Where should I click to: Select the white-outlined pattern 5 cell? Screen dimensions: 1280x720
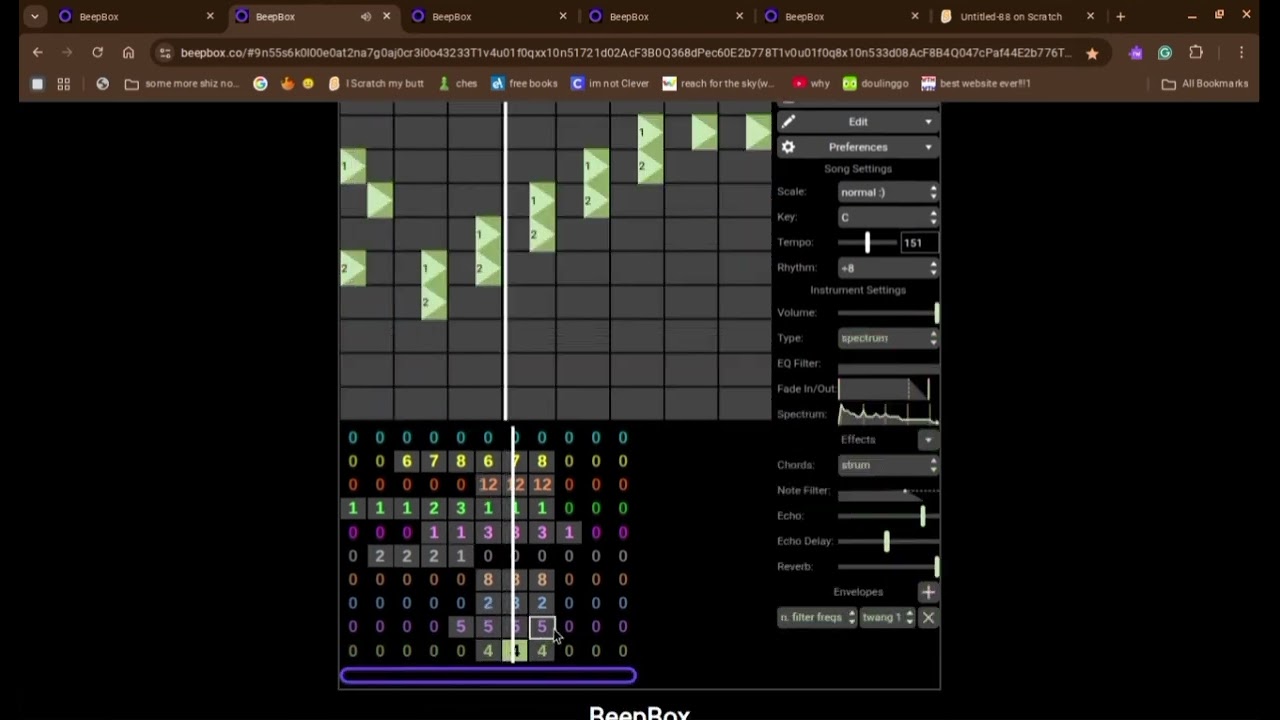point(542,627)
